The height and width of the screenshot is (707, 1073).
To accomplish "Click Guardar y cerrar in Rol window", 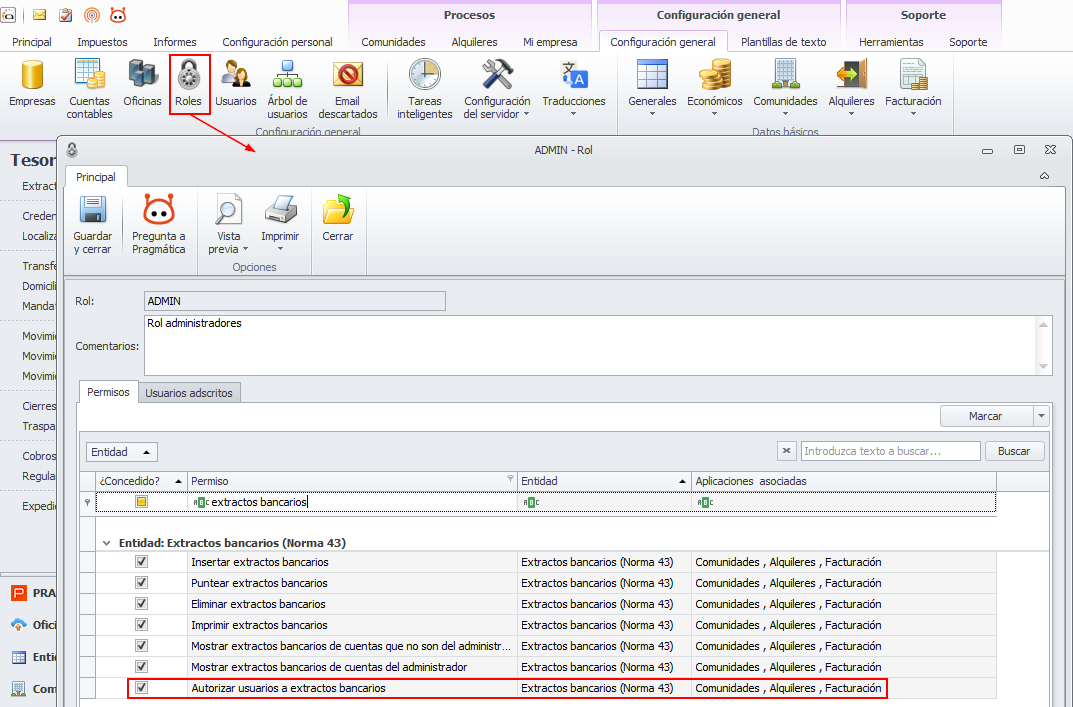I will [92, 224].
